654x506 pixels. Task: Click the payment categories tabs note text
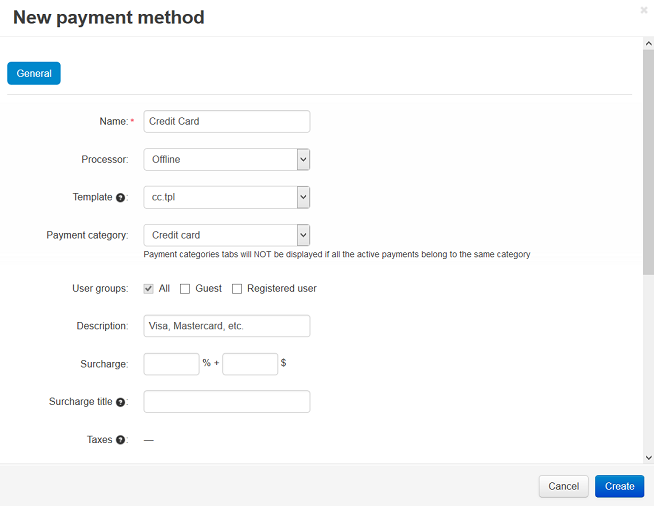(337, 254)
